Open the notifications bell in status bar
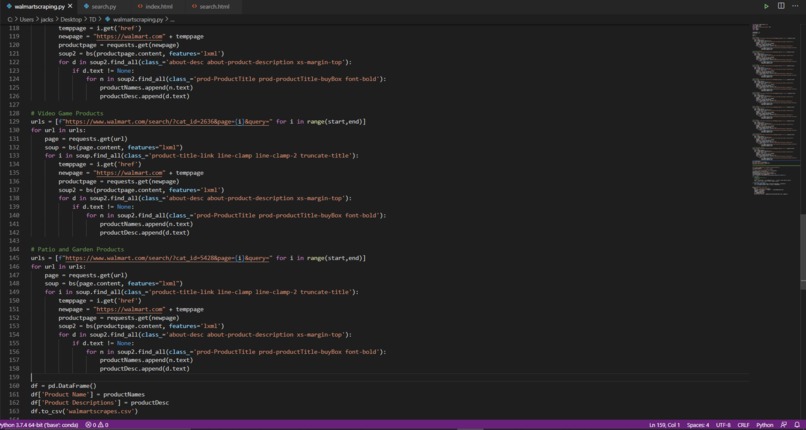806x430 pixels. [797, 425]
